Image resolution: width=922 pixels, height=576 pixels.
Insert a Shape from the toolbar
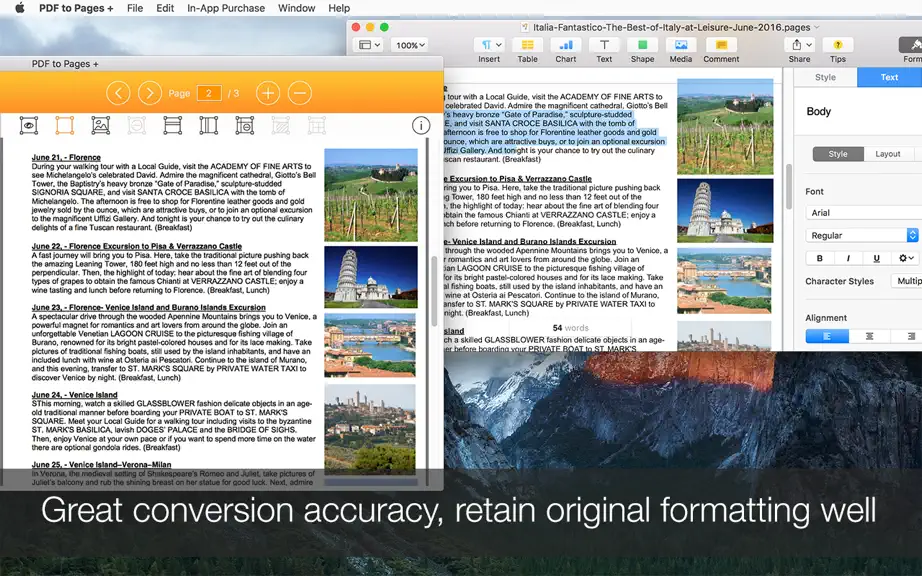pos(642,51)
